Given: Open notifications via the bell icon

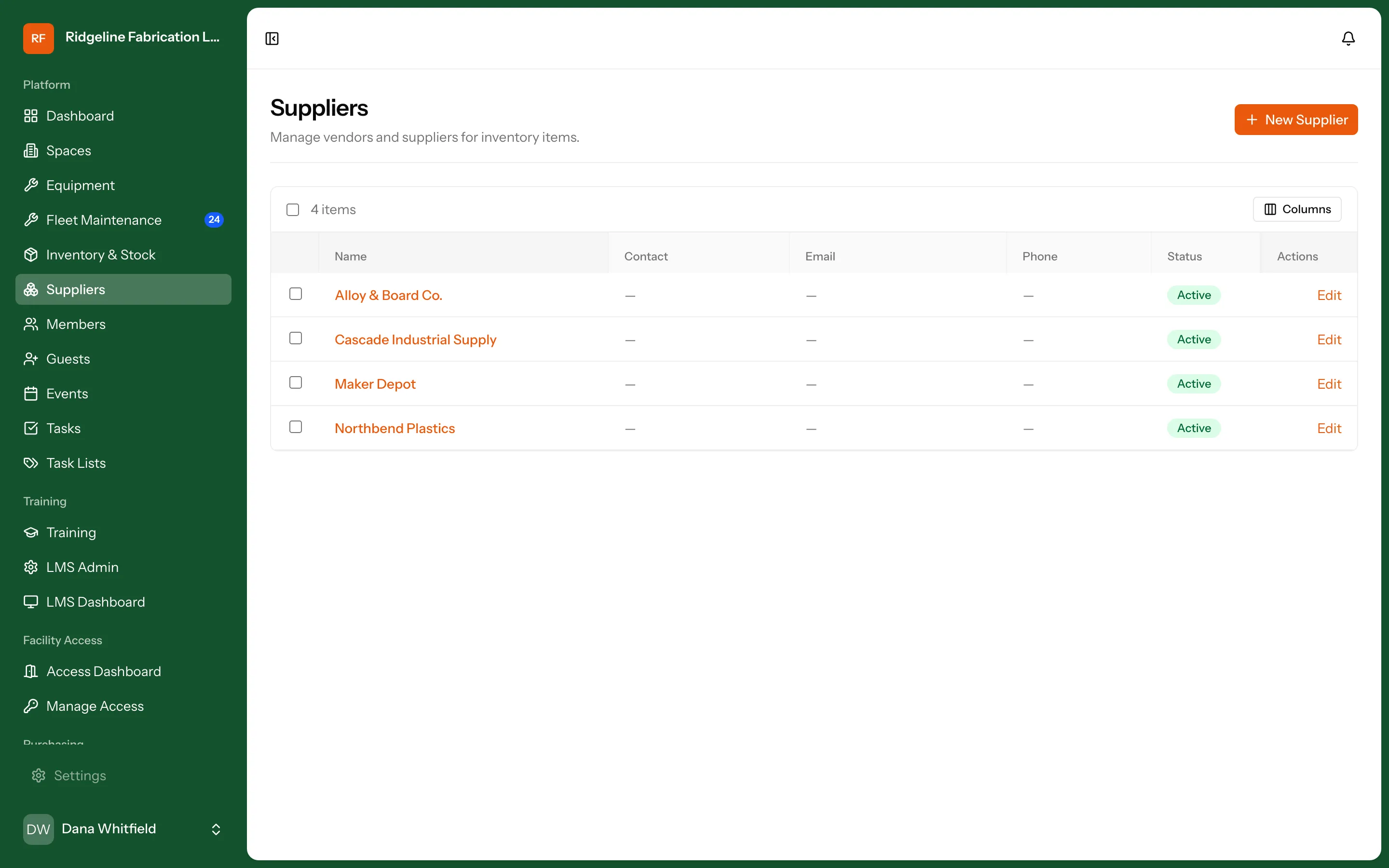Looking at the screenshot, I should tap(1348, 39).
